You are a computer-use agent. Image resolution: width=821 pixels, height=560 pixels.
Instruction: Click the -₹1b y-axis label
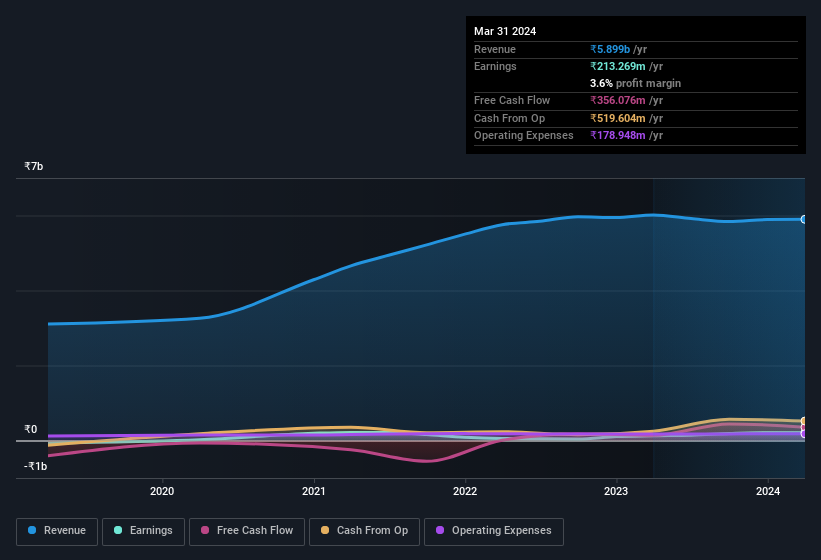[x=36, y=466]
